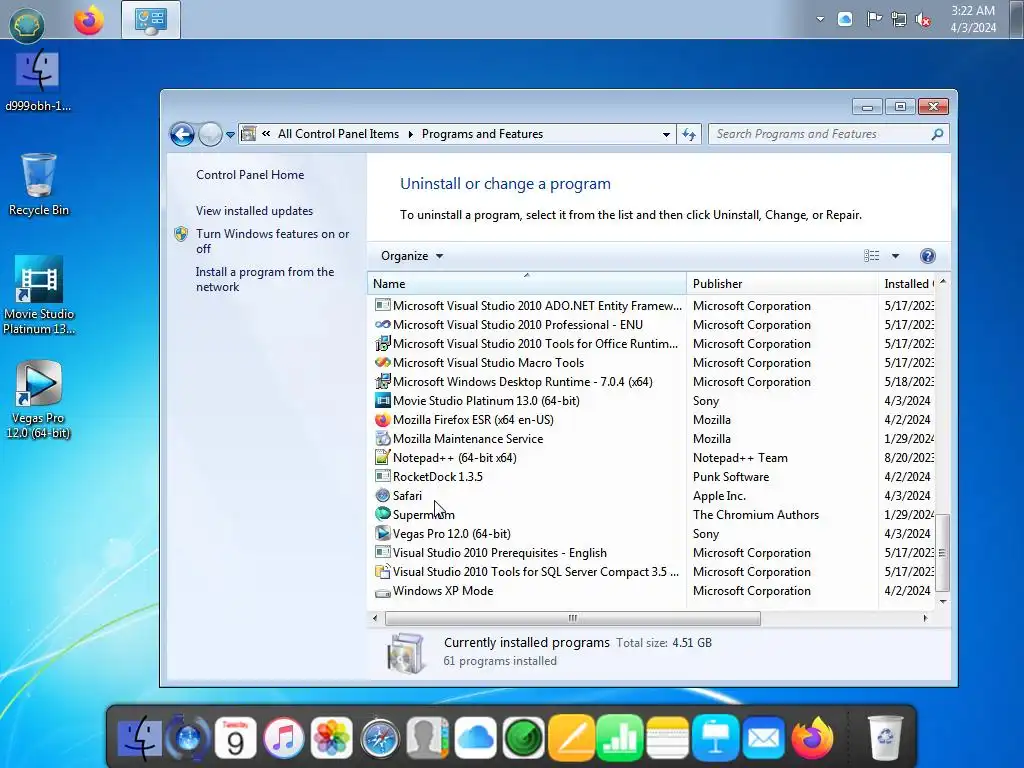Click the Programs and Features breadcrumb
Screen dimensions: 1024x768
(x=483, y=134)
